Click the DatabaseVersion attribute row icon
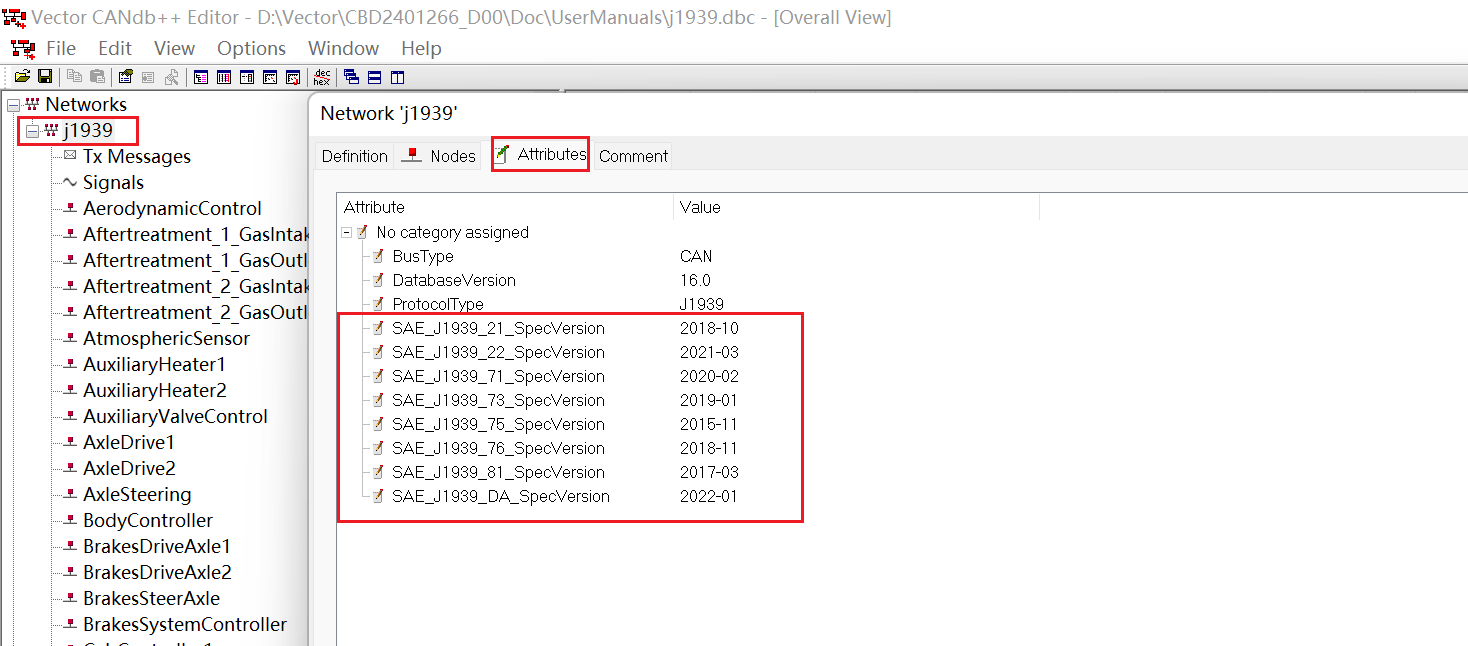This screenshot has width=1468, height=646. [379, 280]
